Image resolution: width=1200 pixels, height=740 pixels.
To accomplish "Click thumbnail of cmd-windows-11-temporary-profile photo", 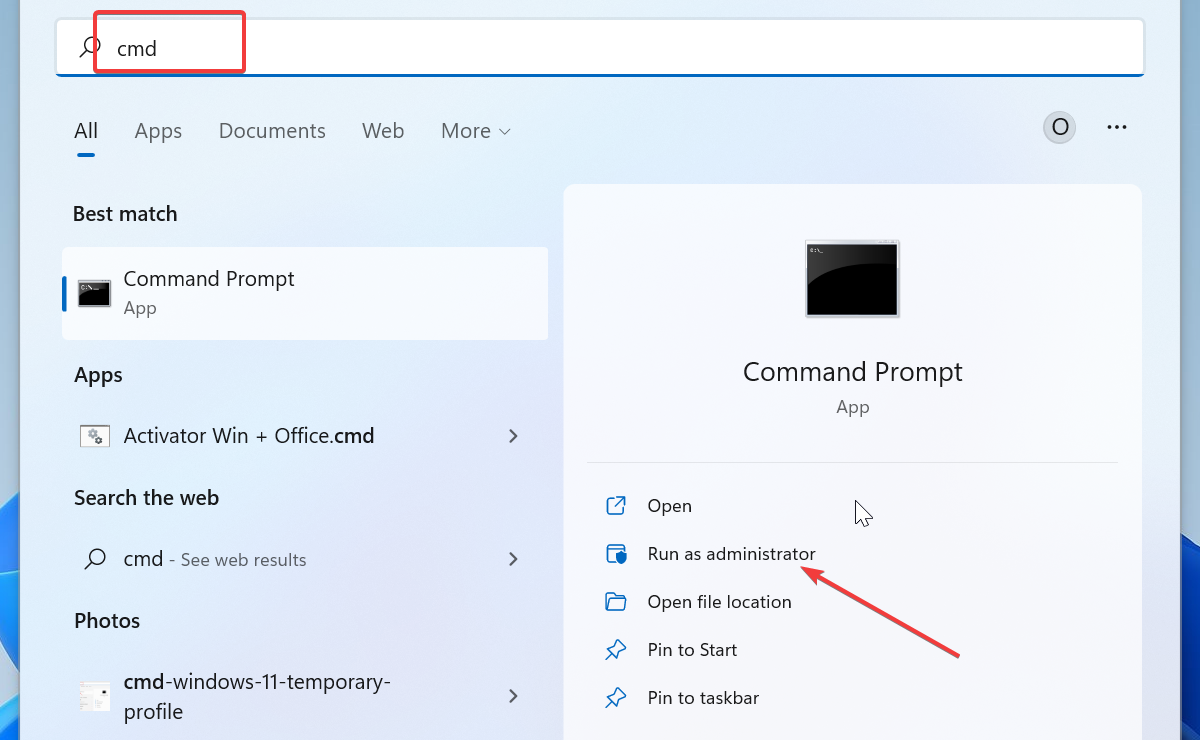I will (x=95, y=697).
